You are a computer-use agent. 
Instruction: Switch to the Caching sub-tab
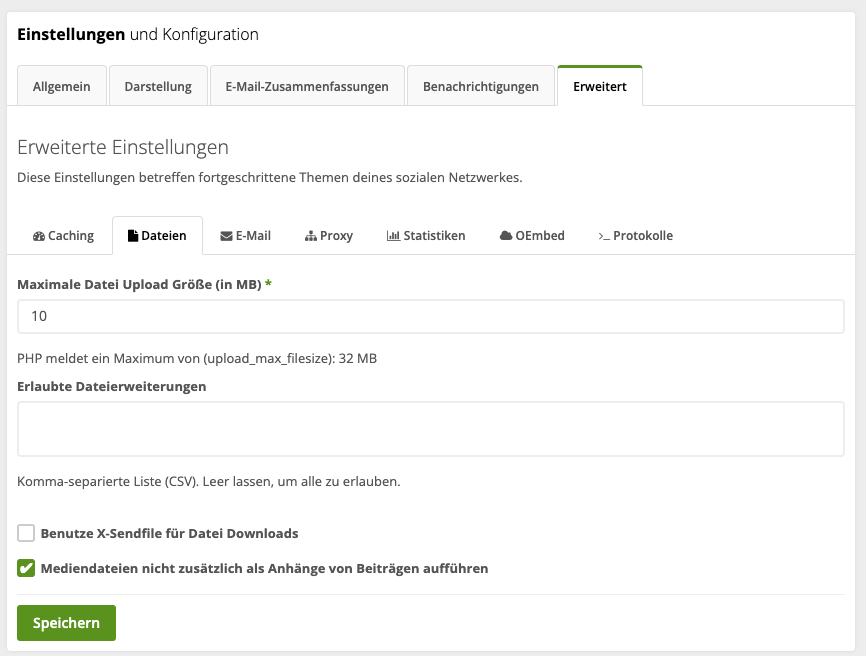pos(63,235)
